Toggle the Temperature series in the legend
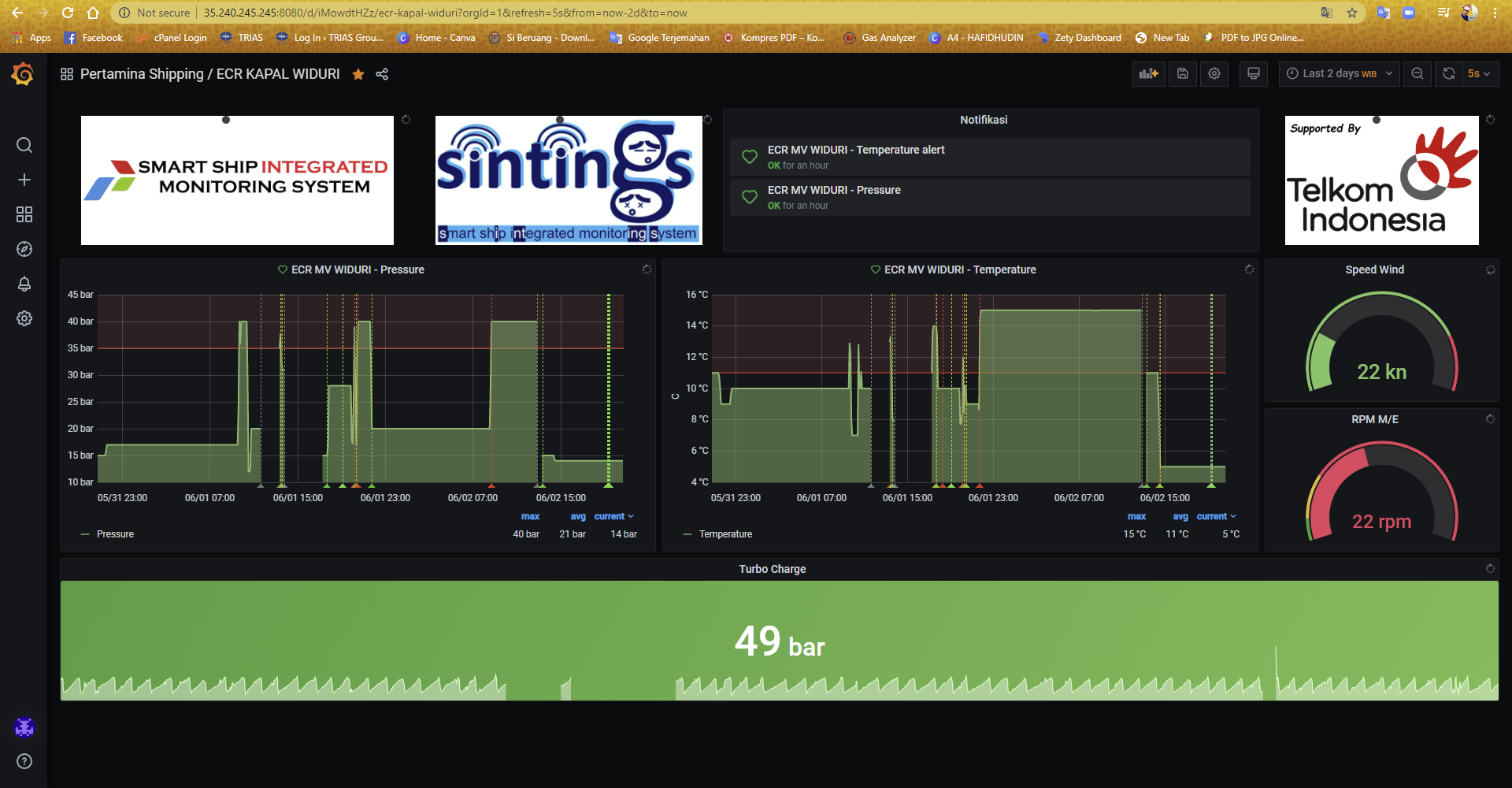This screenshot has height=788, width=1512. point(724,533)
